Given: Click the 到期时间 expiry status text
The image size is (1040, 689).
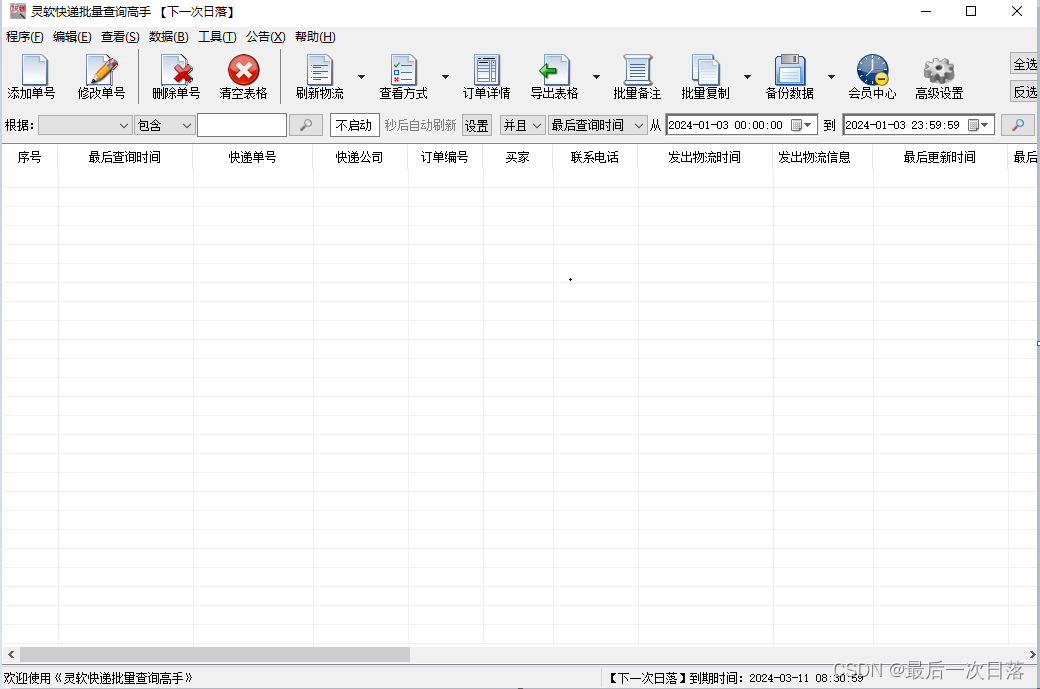Looking at the screenshot, I should pos(736,678).
